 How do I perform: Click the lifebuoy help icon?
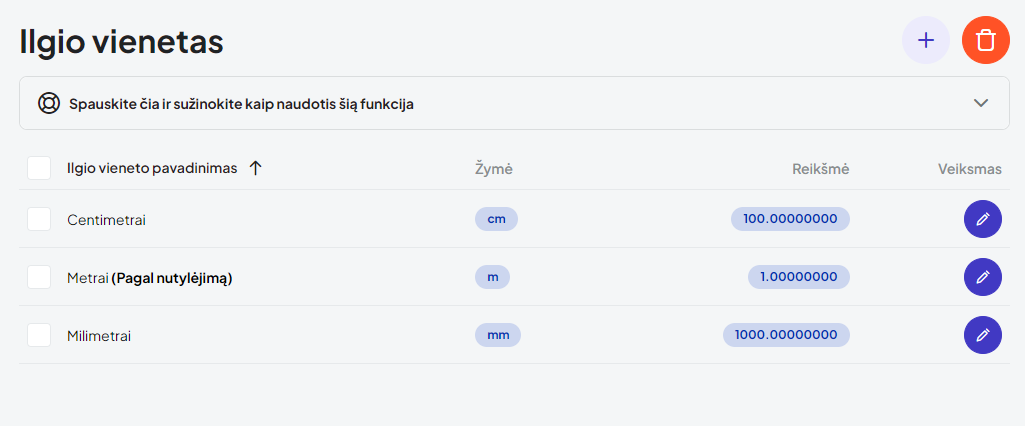[49, 103]
